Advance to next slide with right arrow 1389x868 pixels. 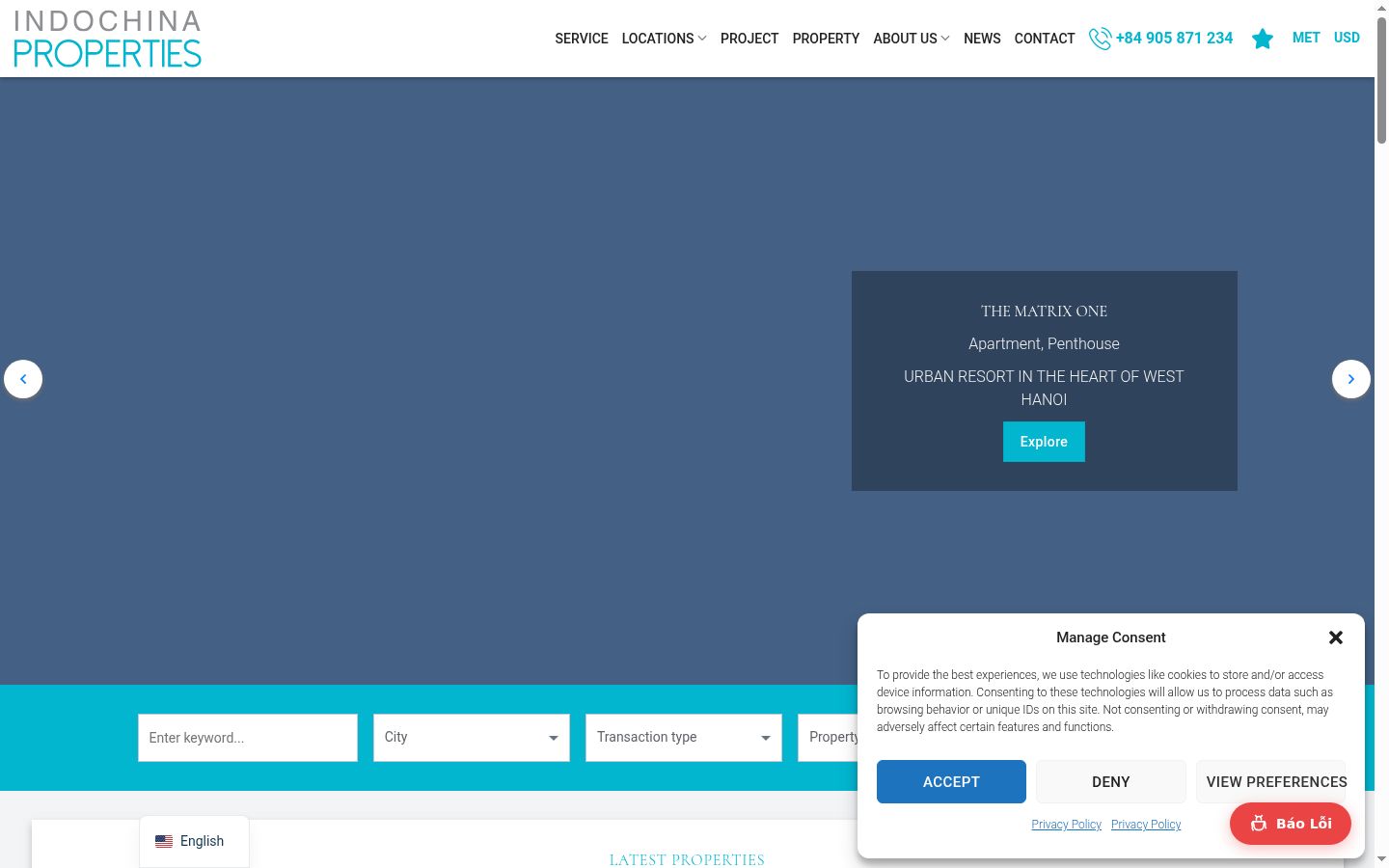click(1351, 379)
